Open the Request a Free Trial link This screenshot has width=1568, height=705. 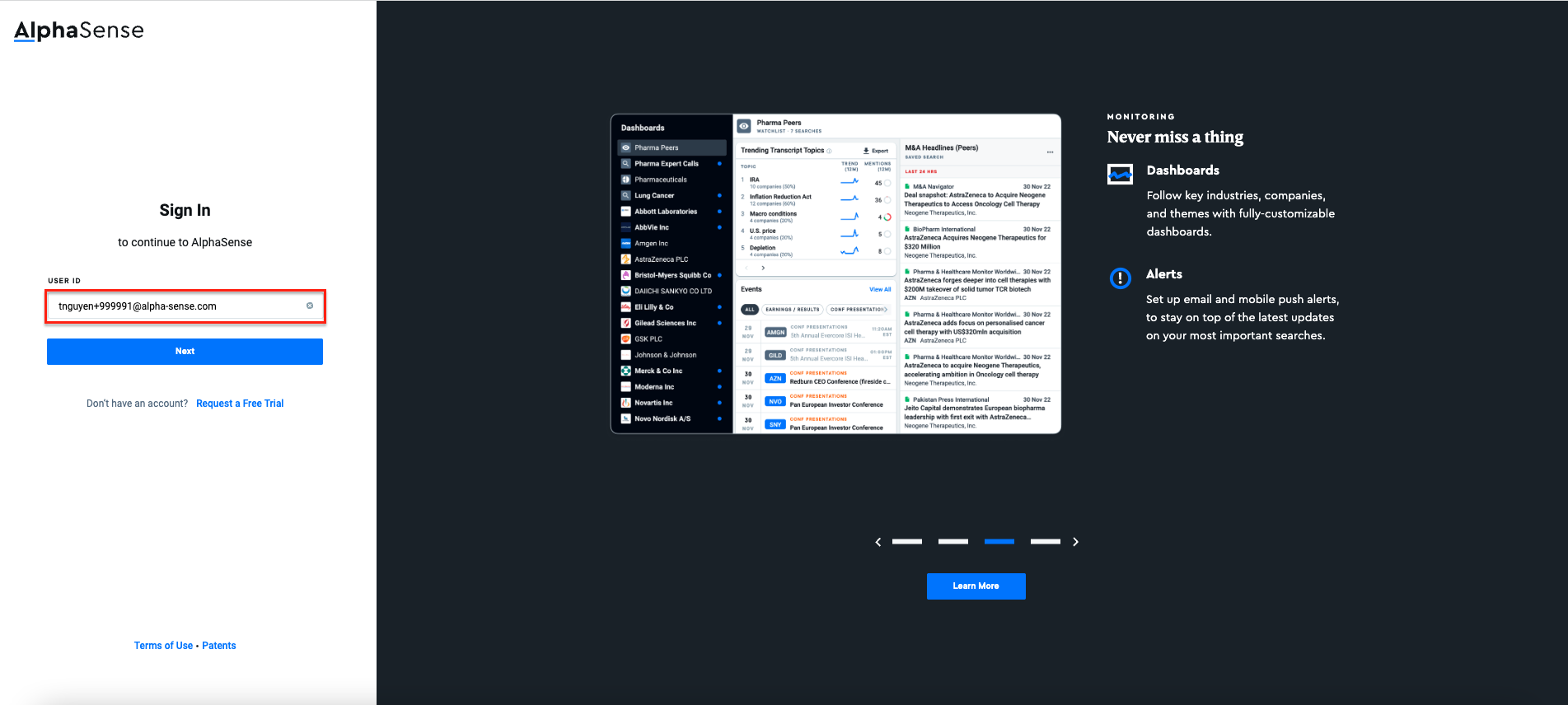pyautogui.click(x=240, y=404)
